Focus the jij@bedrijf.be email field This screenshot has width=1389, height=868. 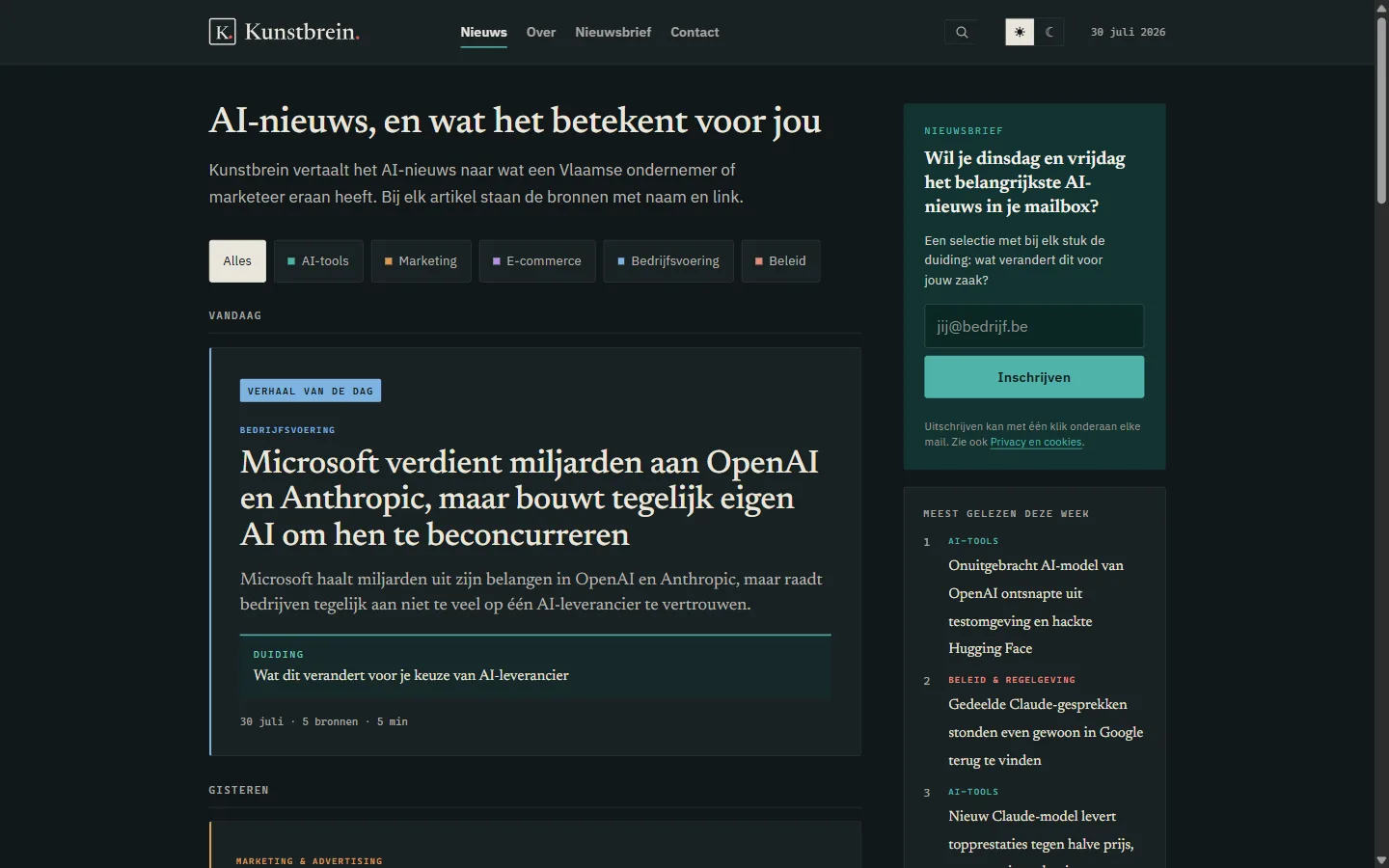pos(1034,326)
